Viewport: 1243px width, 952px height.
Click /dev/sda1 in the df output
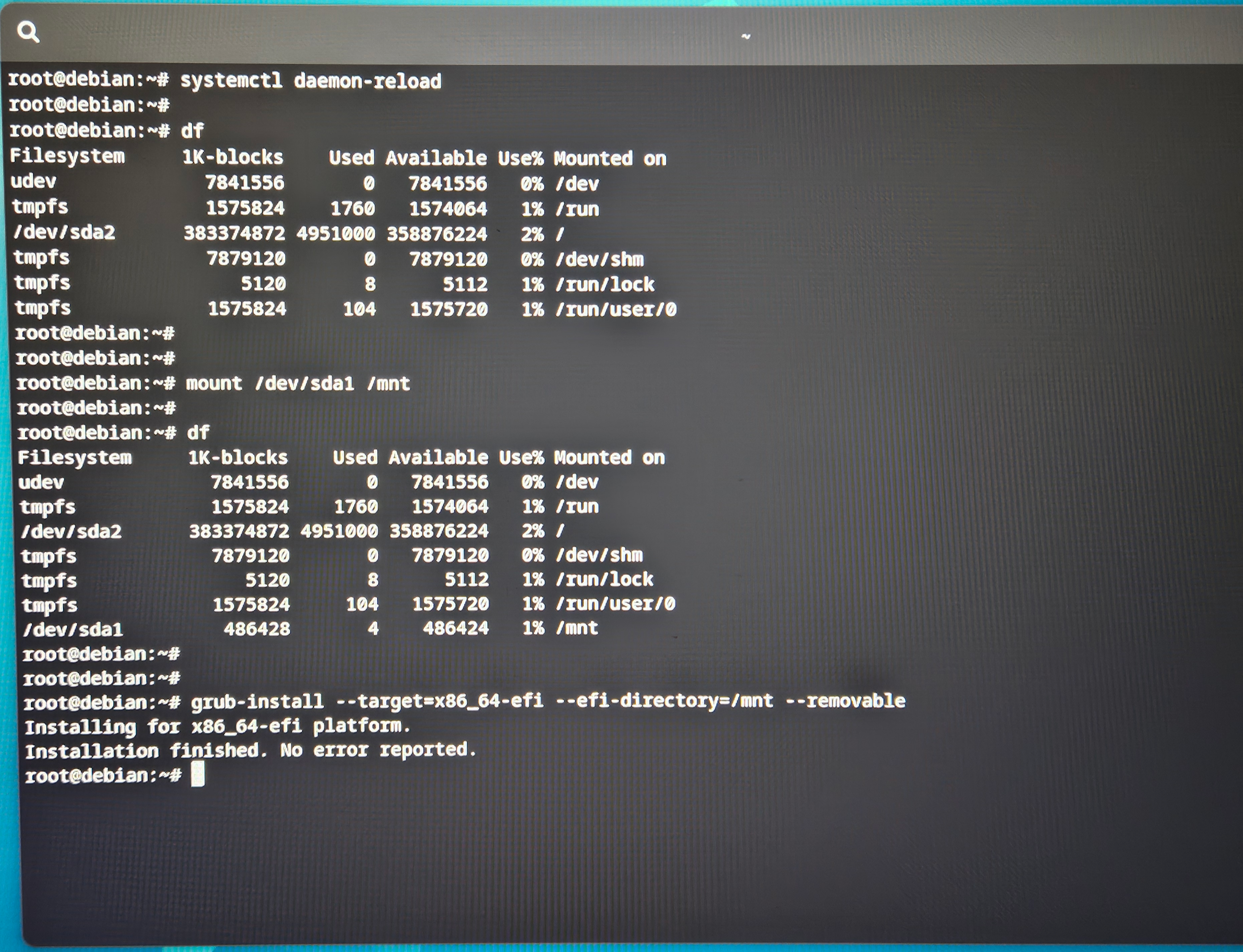click(x=72, y=629)
